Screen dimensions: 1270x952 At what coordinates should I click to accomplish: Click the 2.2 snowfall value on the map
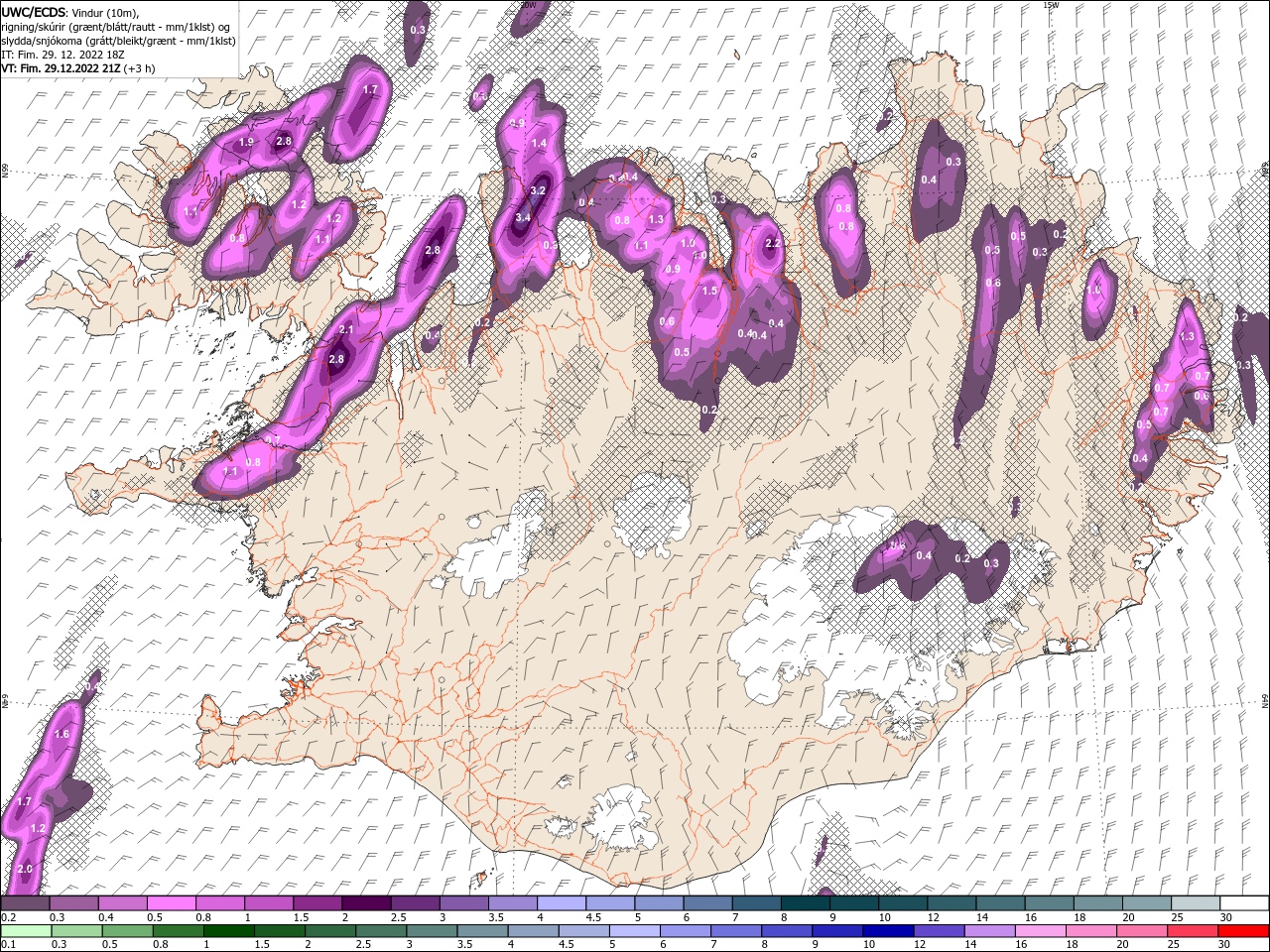tap(774, 243)
